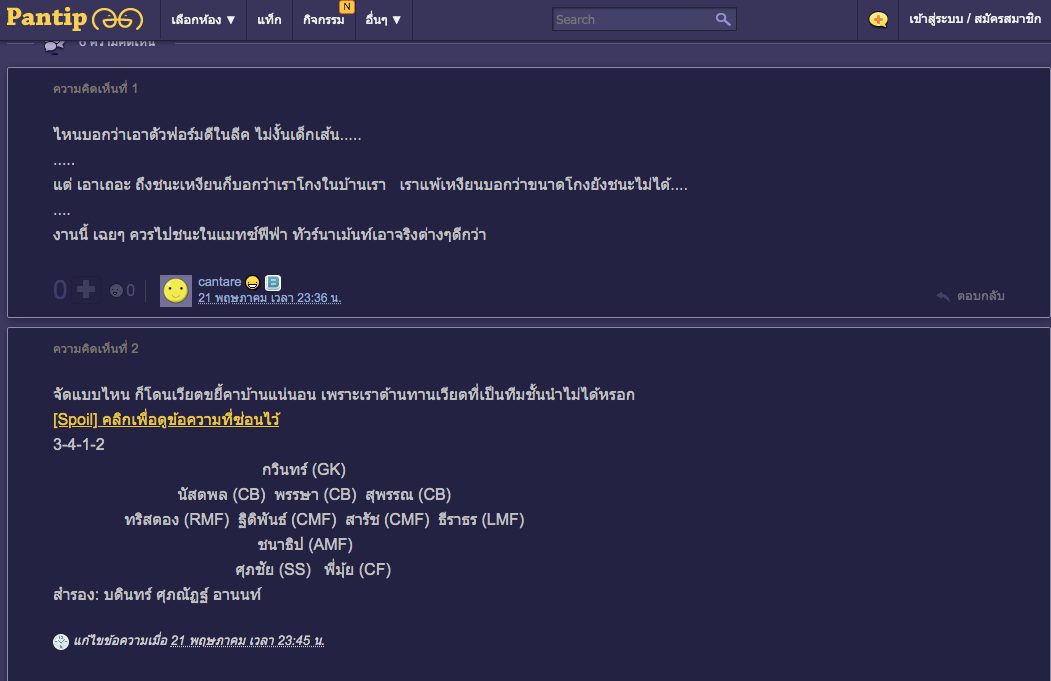Click into the Search input field
The image size is (1051, 681).
click(x=632, y=19)
